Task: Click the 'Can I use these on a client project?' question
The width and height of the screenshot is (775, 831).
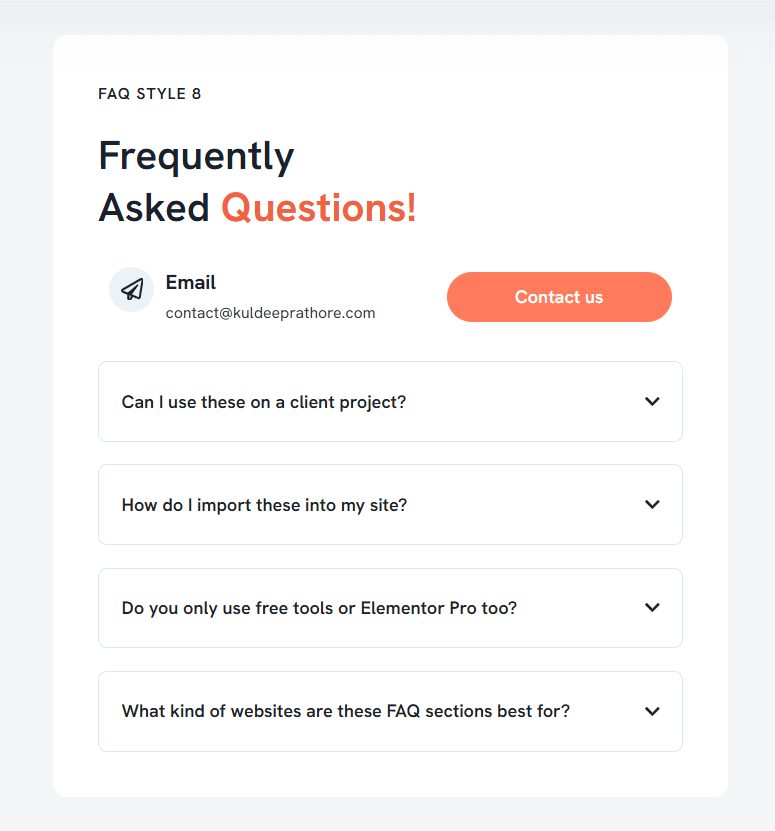Action: (263, 402)
